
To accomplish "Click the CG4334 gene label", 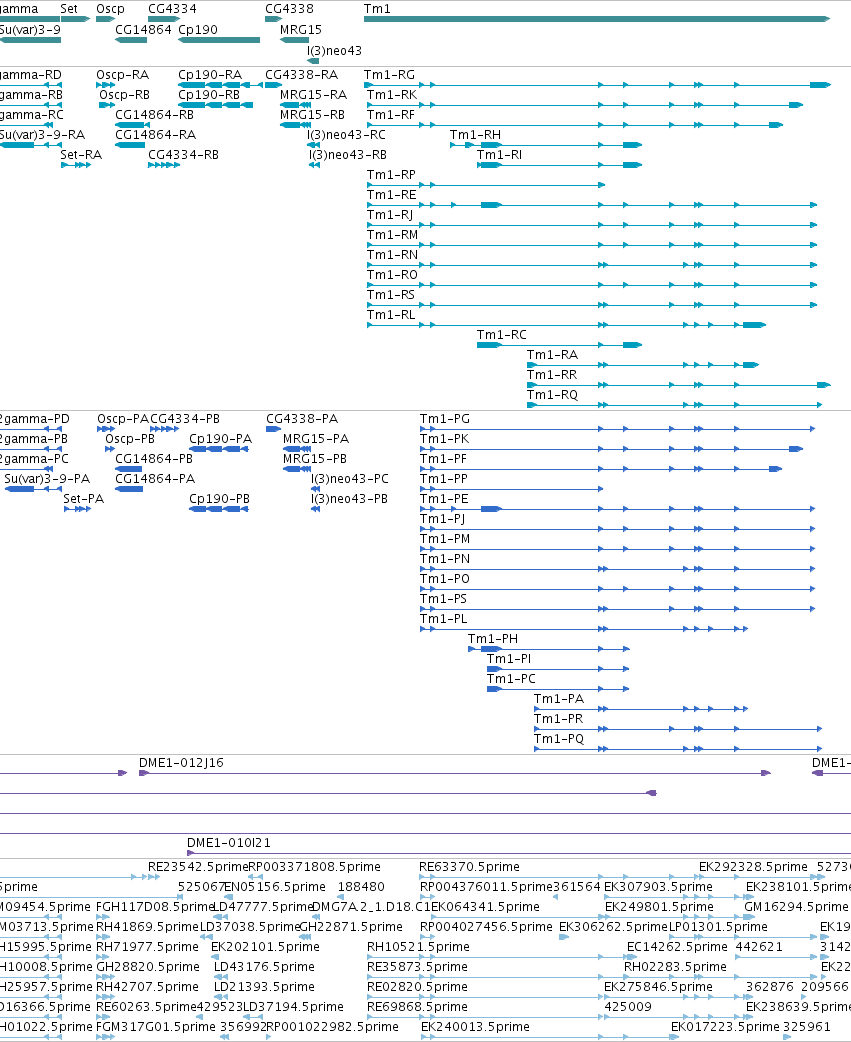I will pyautogui.click(x=172, y=9).
